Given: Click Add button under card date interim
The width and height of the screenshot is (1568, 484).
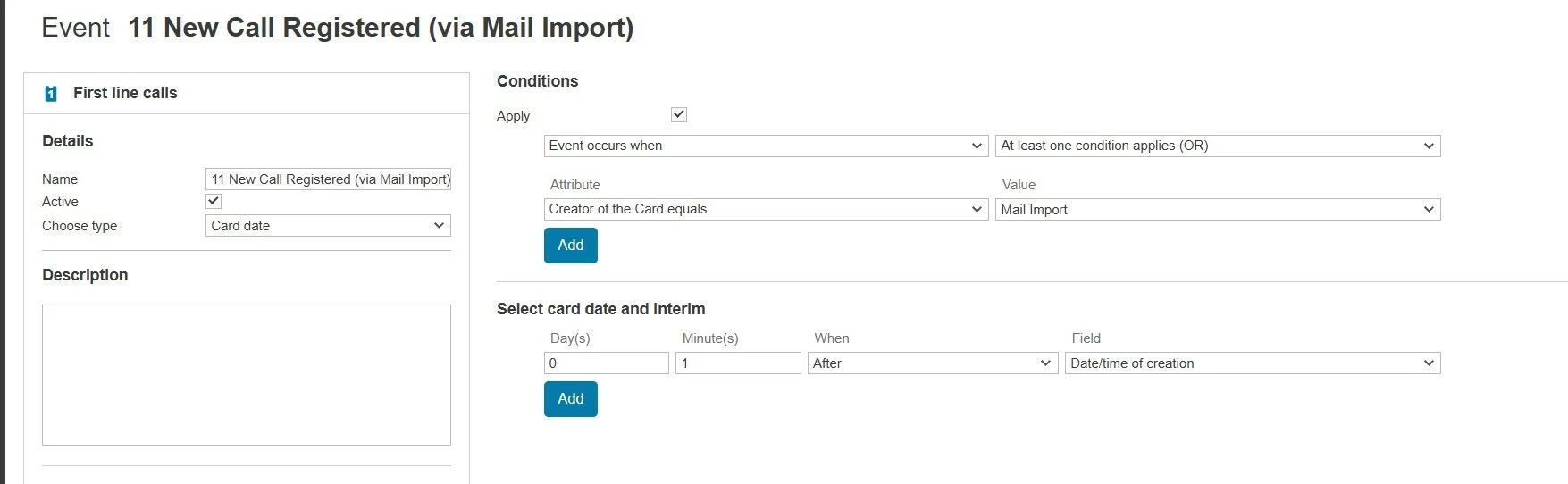Looking at the screenshot, I should click(570, 399).
